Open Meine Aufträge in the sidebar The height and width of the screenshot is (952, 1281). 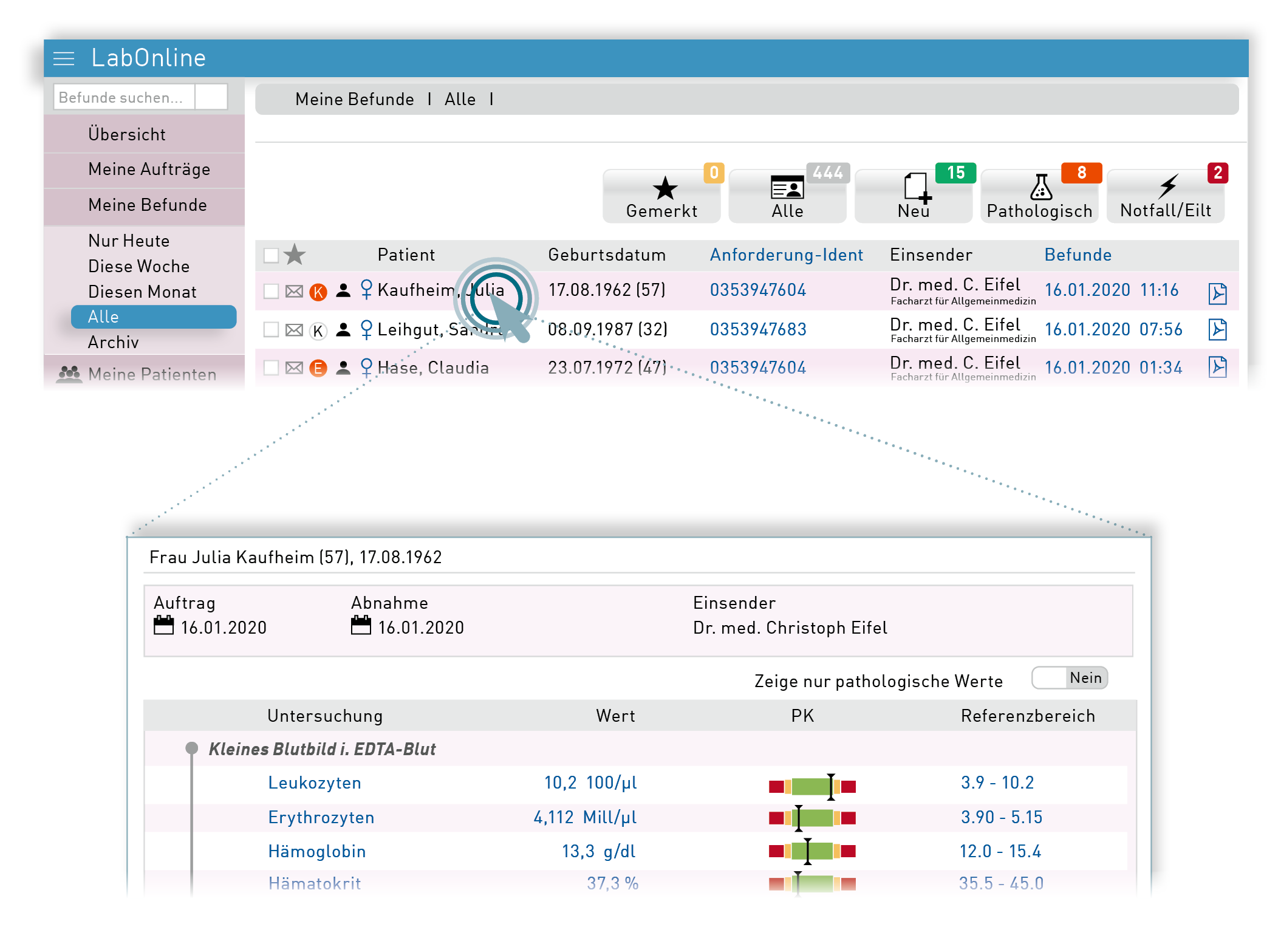(x=145, y=170)
